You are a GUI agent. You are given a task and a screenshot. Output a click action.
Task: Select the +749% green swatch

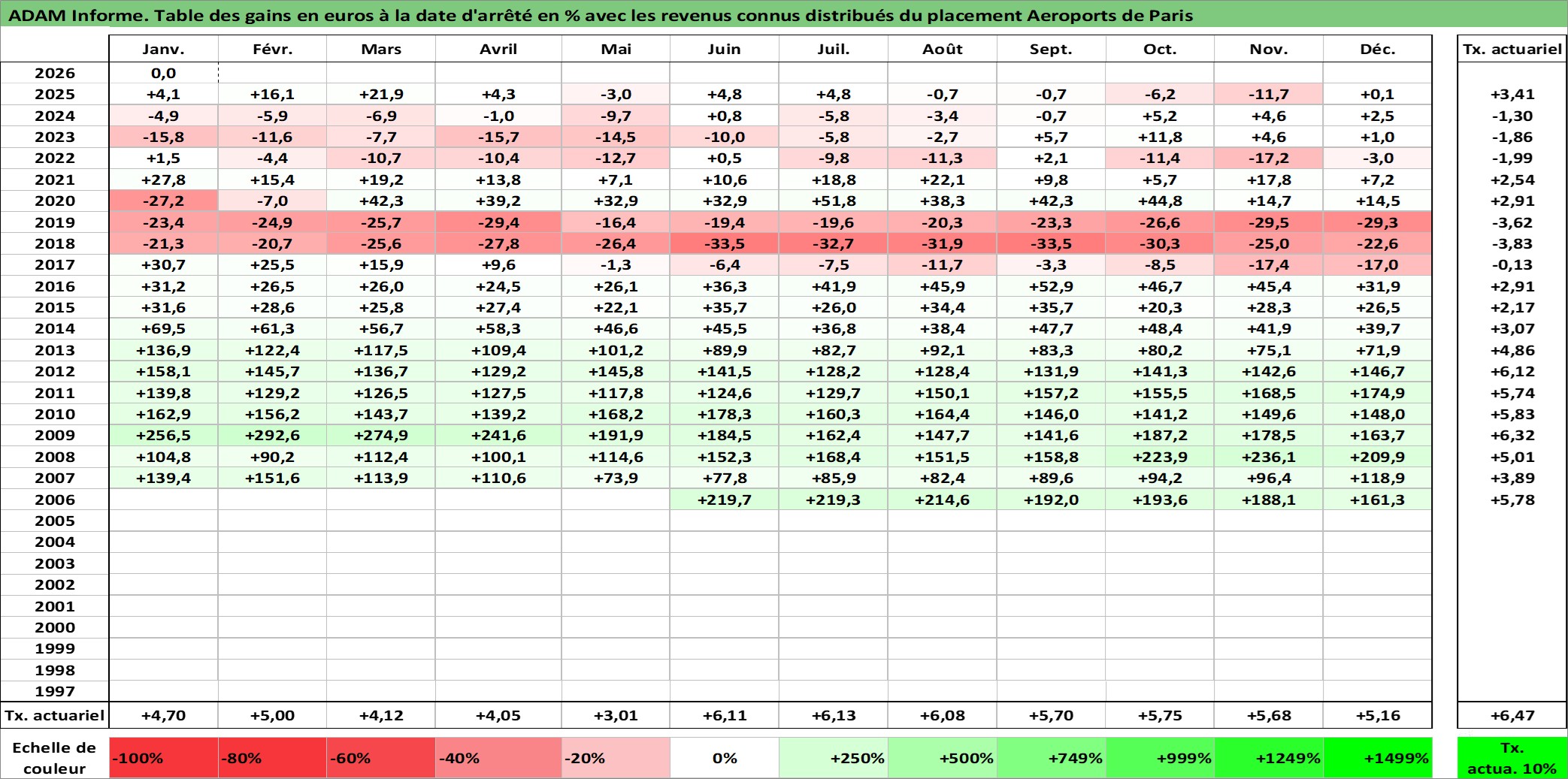(x=1051, y=758)
